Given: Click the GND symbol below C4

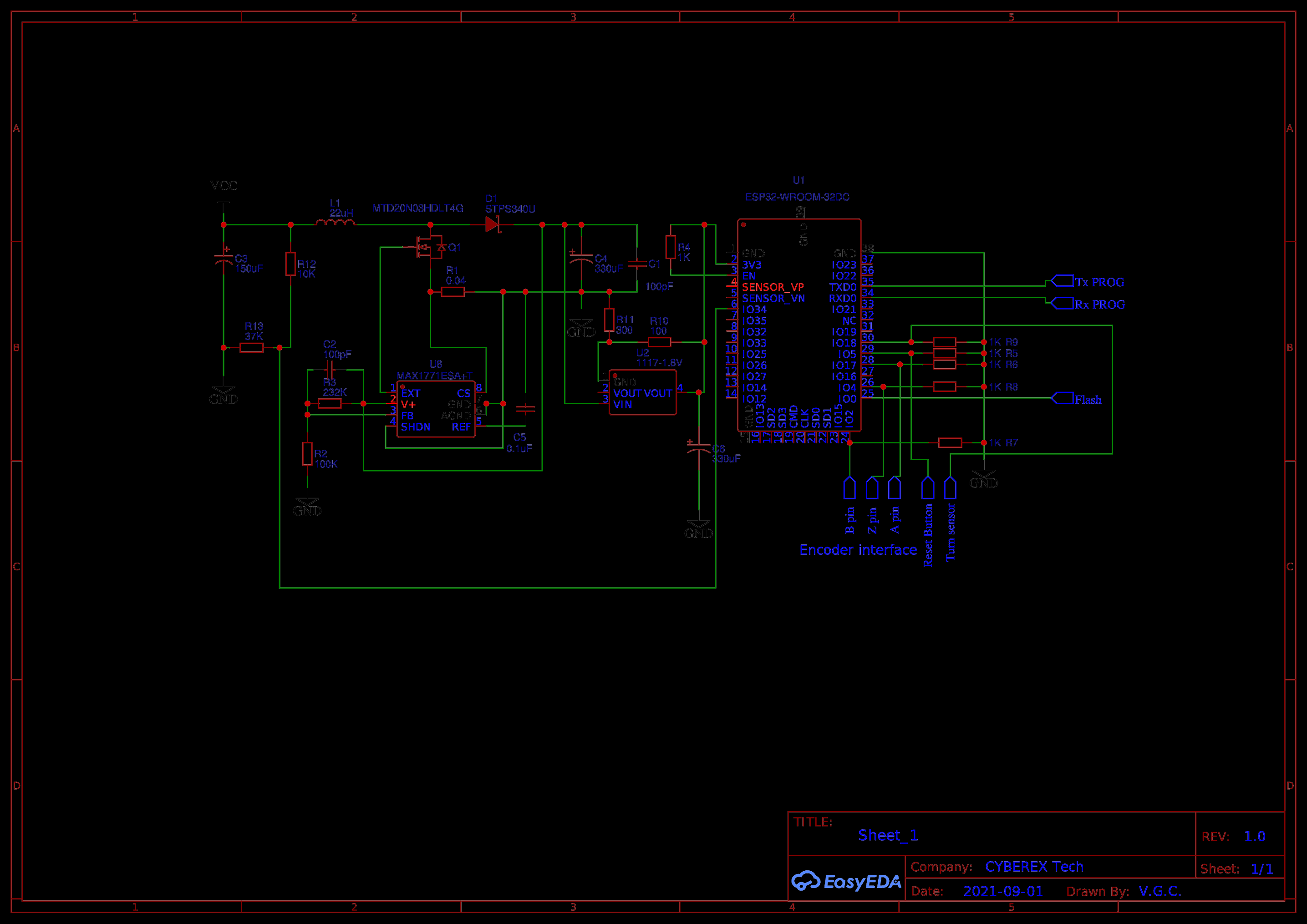Looking at the screenshot, I should [x=581, y=327].
